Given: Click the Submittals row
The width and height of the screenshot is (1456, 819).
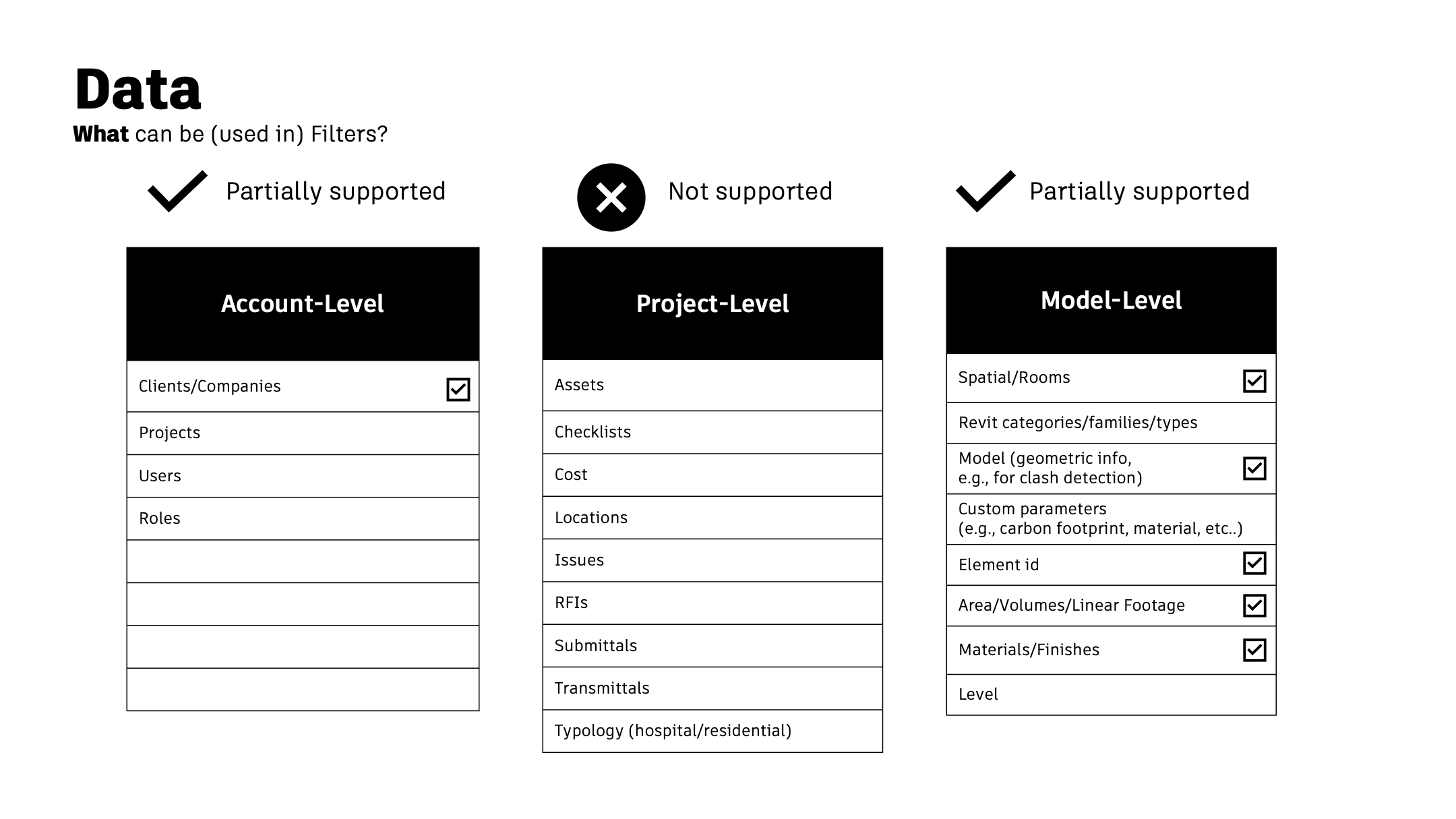Looking at the screenshot, I should 712,646.
